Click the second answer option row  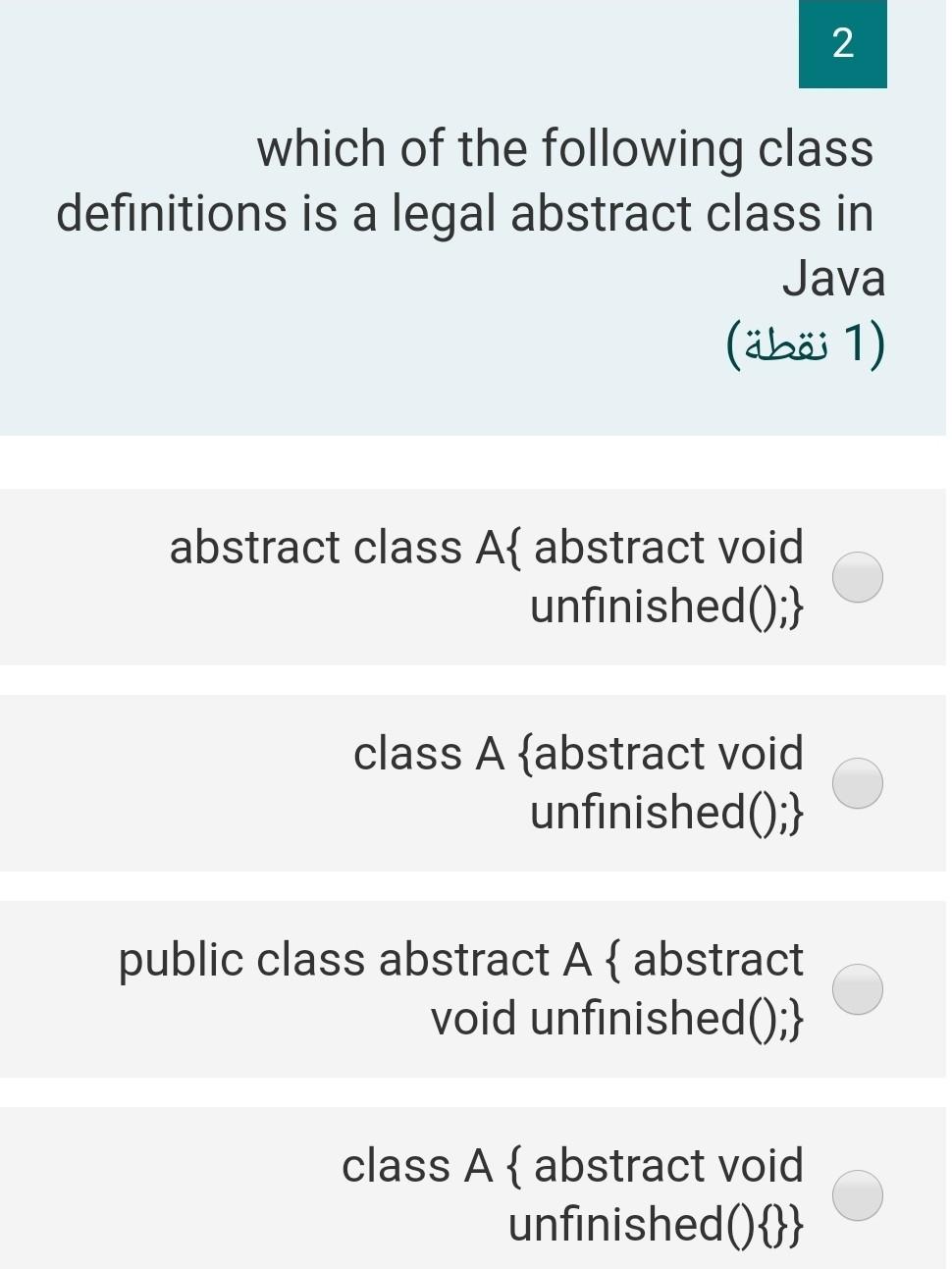pos(476,782)
